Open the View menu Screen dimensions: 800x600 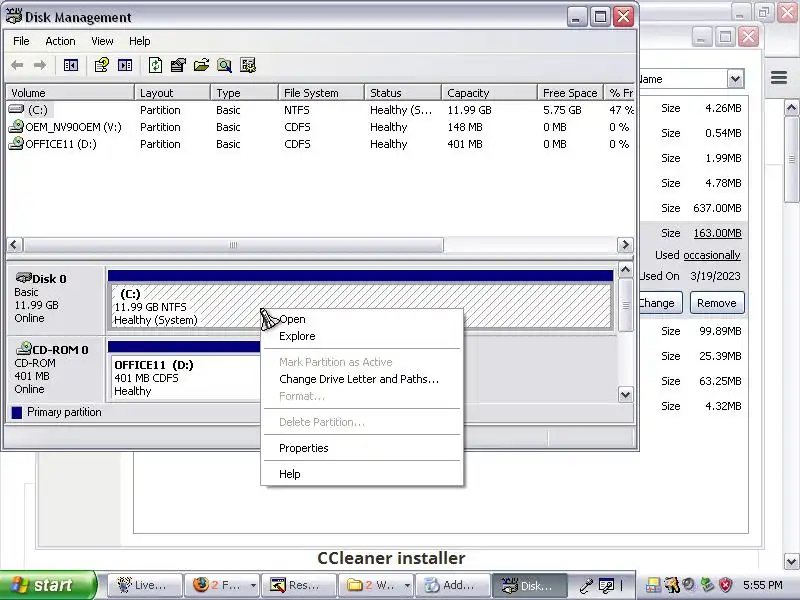102,41
